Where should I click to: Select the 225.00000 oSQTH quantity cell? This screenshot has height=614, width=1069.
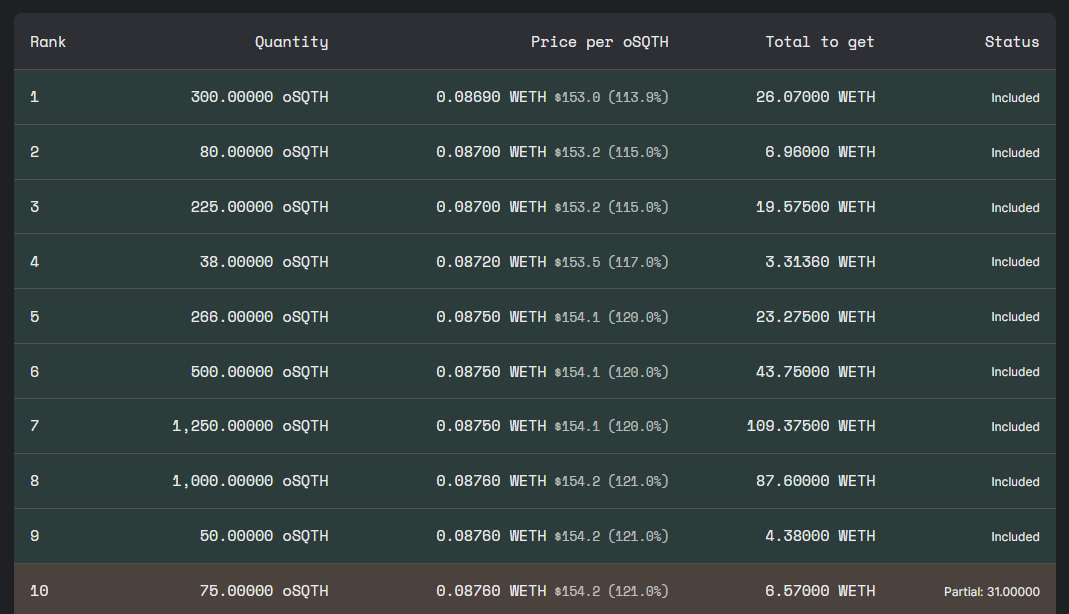259,207
